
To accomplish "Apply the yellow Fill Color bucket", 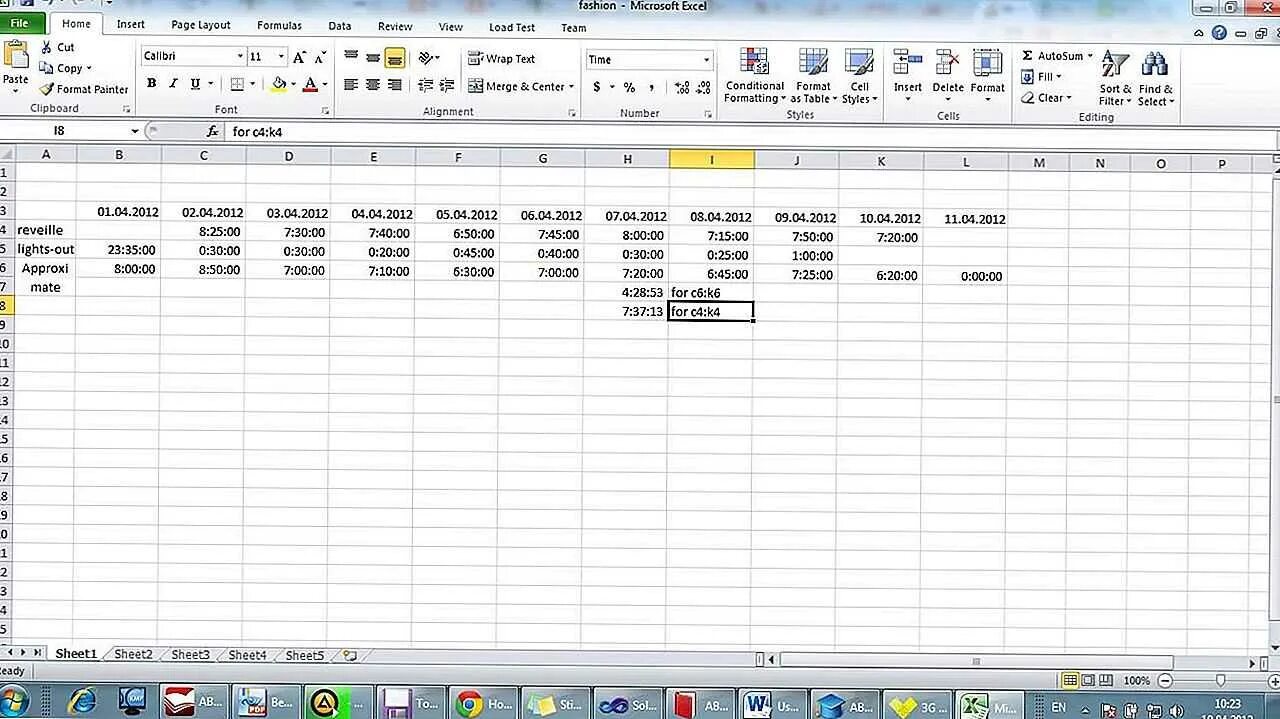I will (x=279, y=84).
